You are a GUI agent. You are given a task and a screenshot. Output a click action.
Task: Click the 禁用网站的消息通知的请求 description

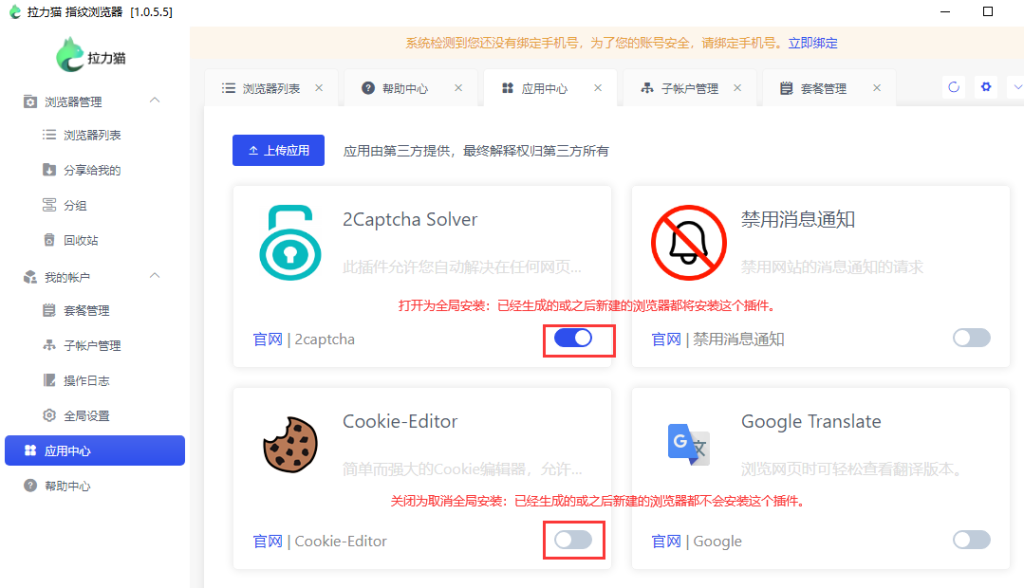(832, 267)
